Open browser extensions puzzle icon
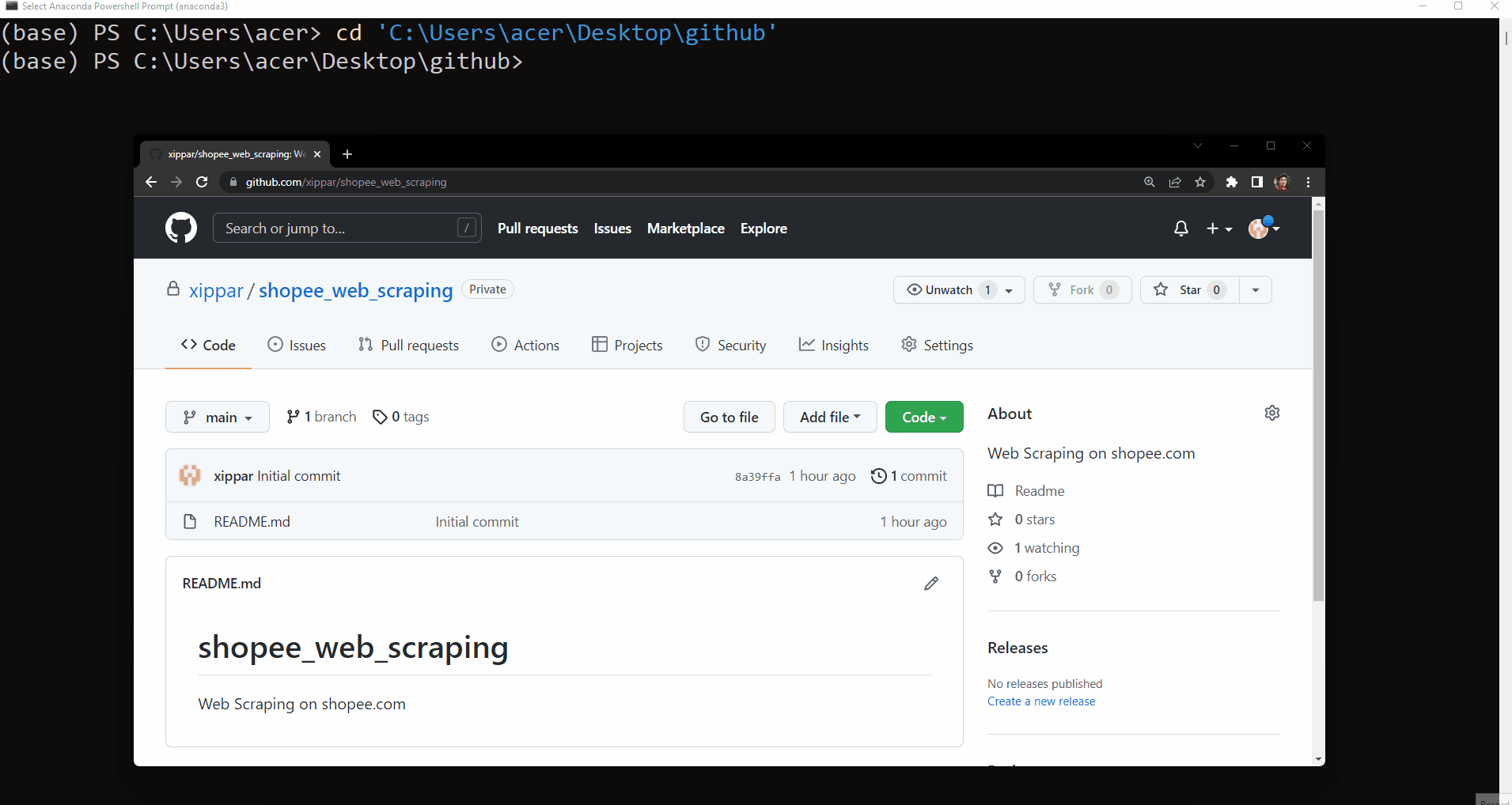Viewport: 1512px width, 805px height. [x=1231, y=182]
